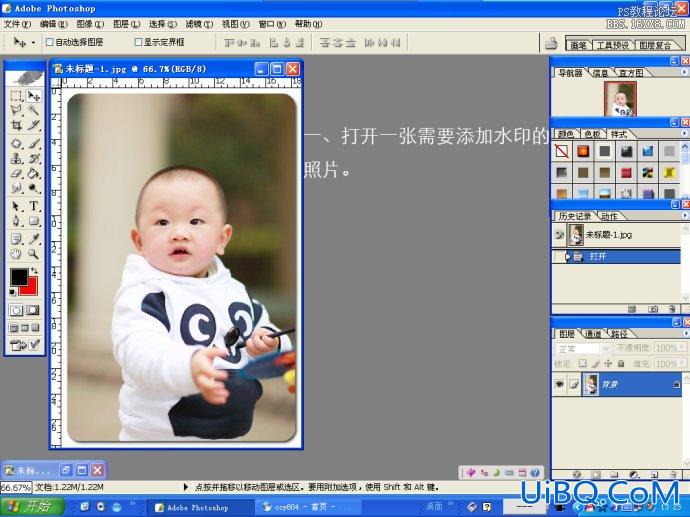Open the 文件 menu

pos(17,24)
